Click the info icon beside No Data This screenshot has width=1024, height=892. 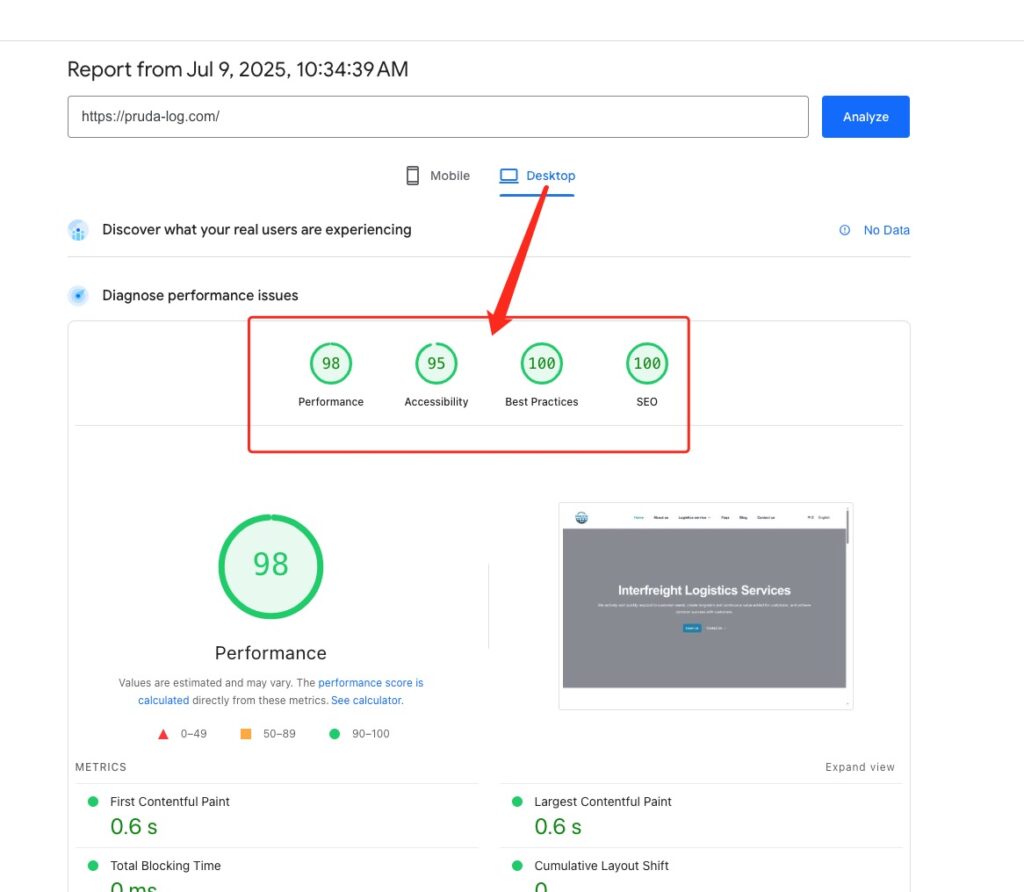(x=845, y=230)
